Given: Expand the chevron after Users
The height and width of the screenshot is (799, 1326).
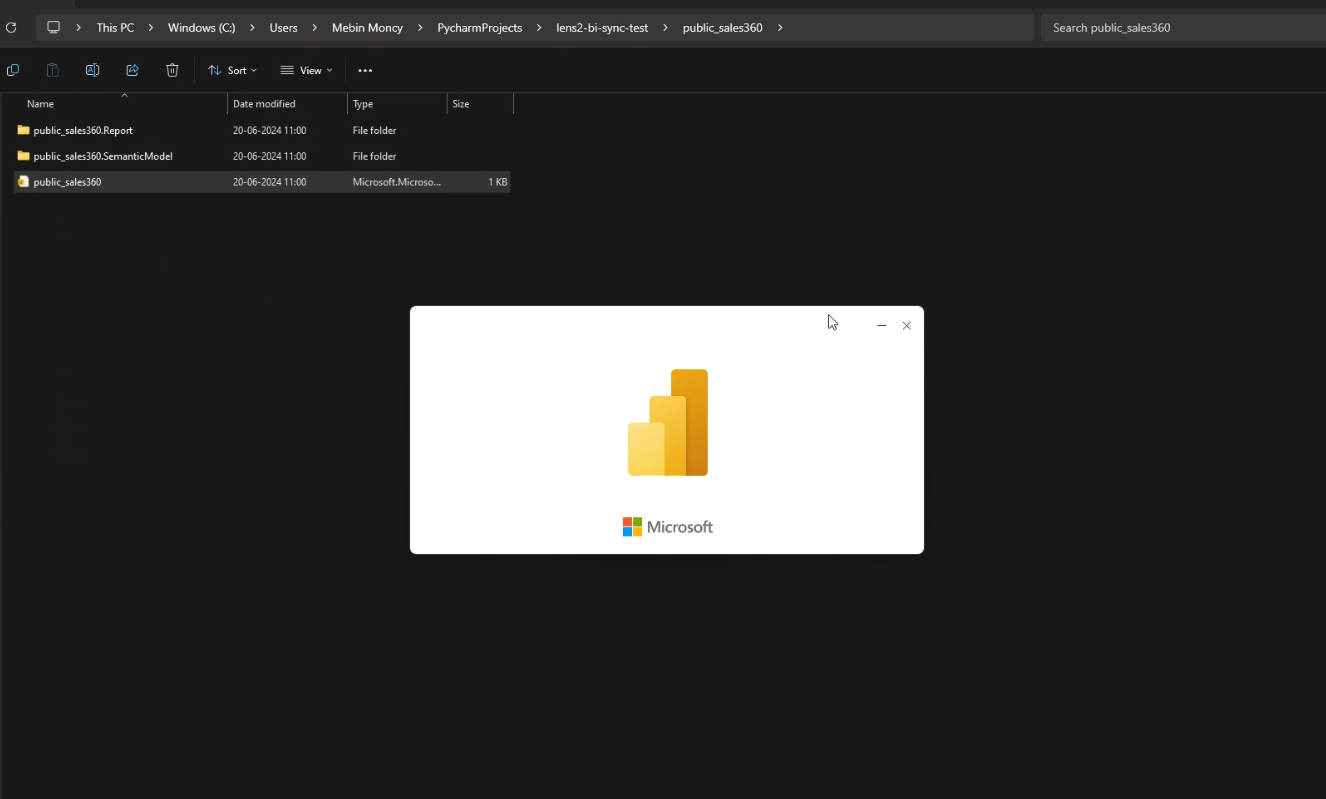Looking at the screenshot, I should click(315, 28).
